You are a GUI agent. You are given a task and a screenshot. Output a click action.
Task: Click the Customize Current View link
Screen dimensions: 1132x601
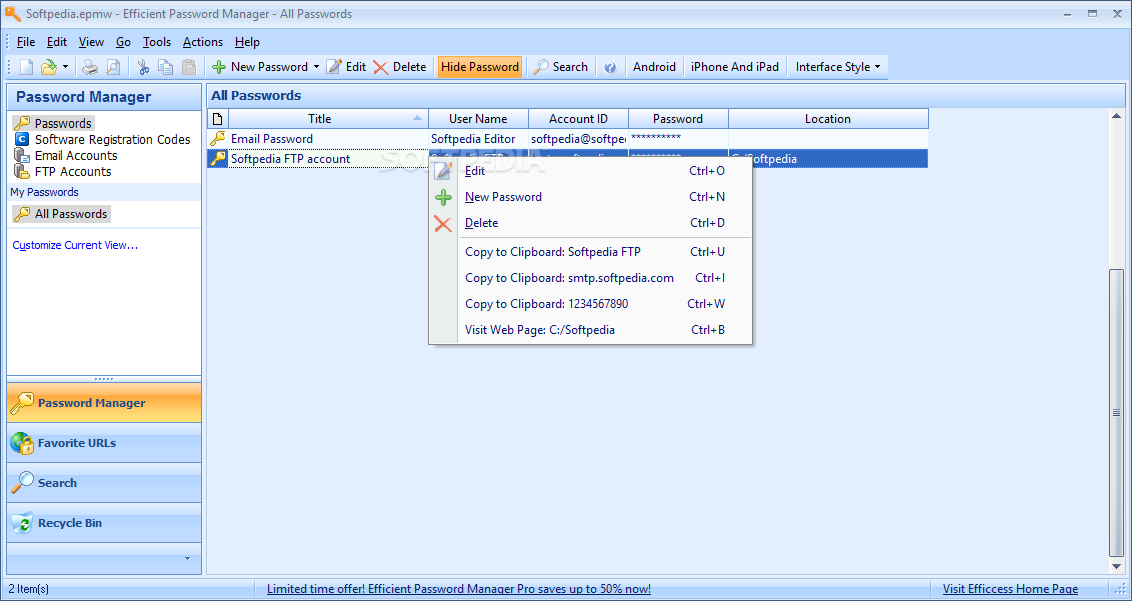tap(75, 245)
